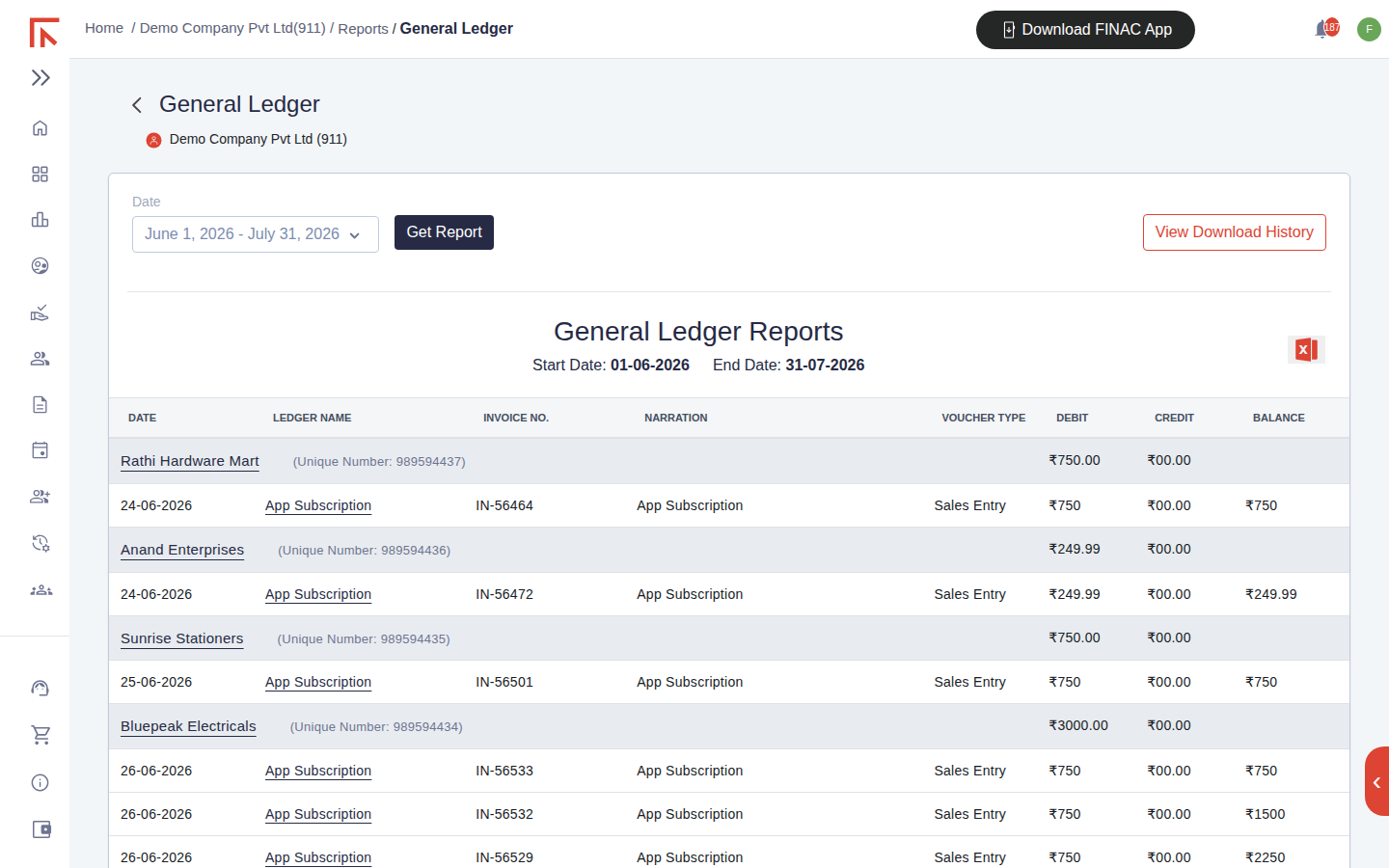Screen dimensions: 1389x868
Task: Expand the sidebar with double chevron
Action: [41, 78]
